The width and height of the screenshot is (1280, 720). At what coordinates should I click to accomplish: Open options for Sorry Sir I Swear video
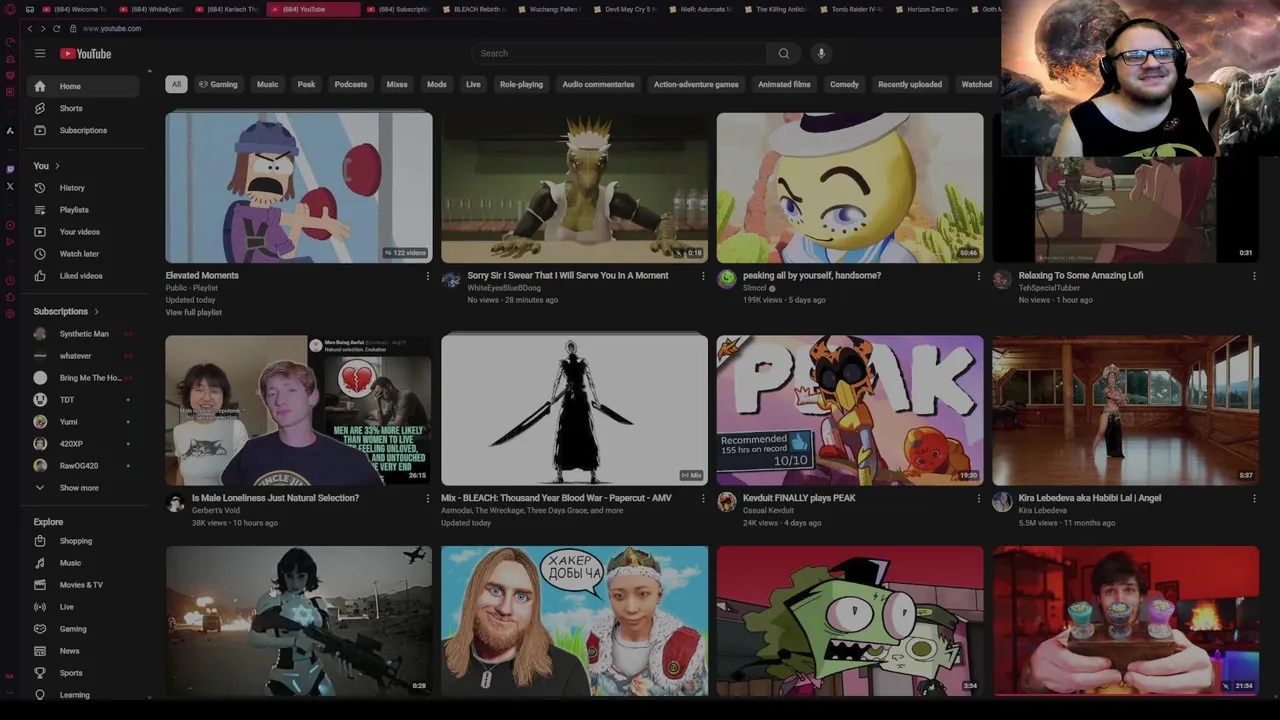coord(703,276)
